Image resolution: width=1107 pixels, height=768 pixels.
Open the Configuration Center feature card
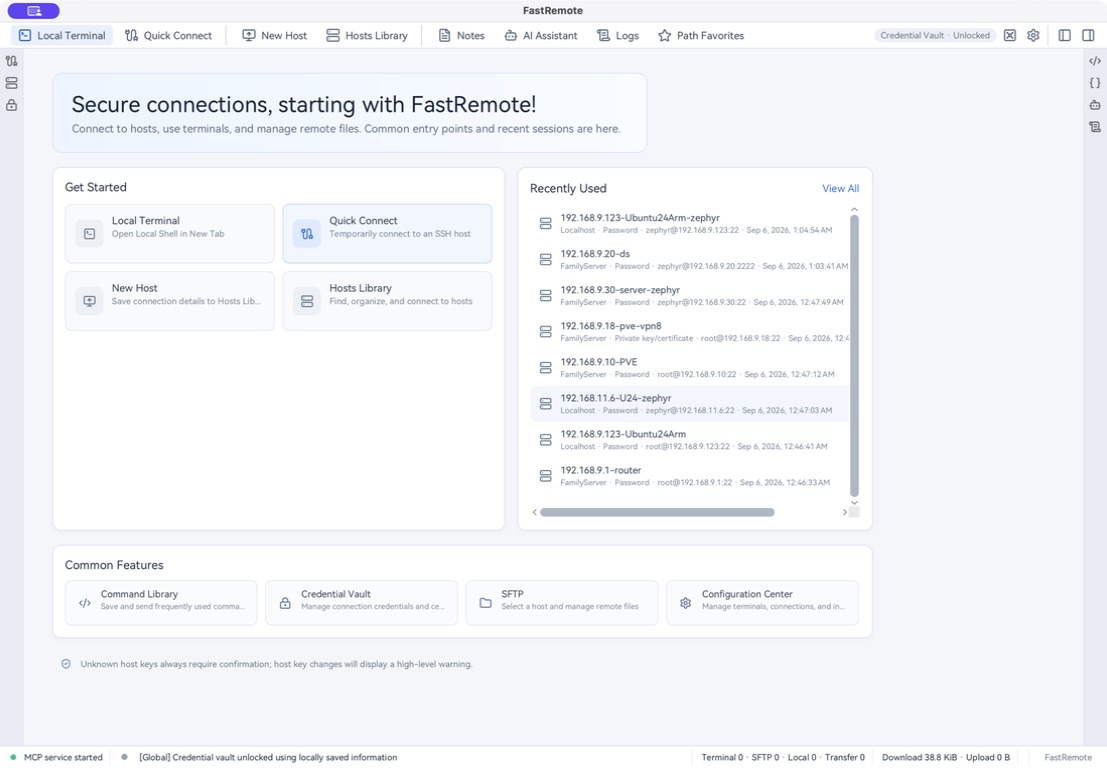pyautogui.click(x=762, y=603)
